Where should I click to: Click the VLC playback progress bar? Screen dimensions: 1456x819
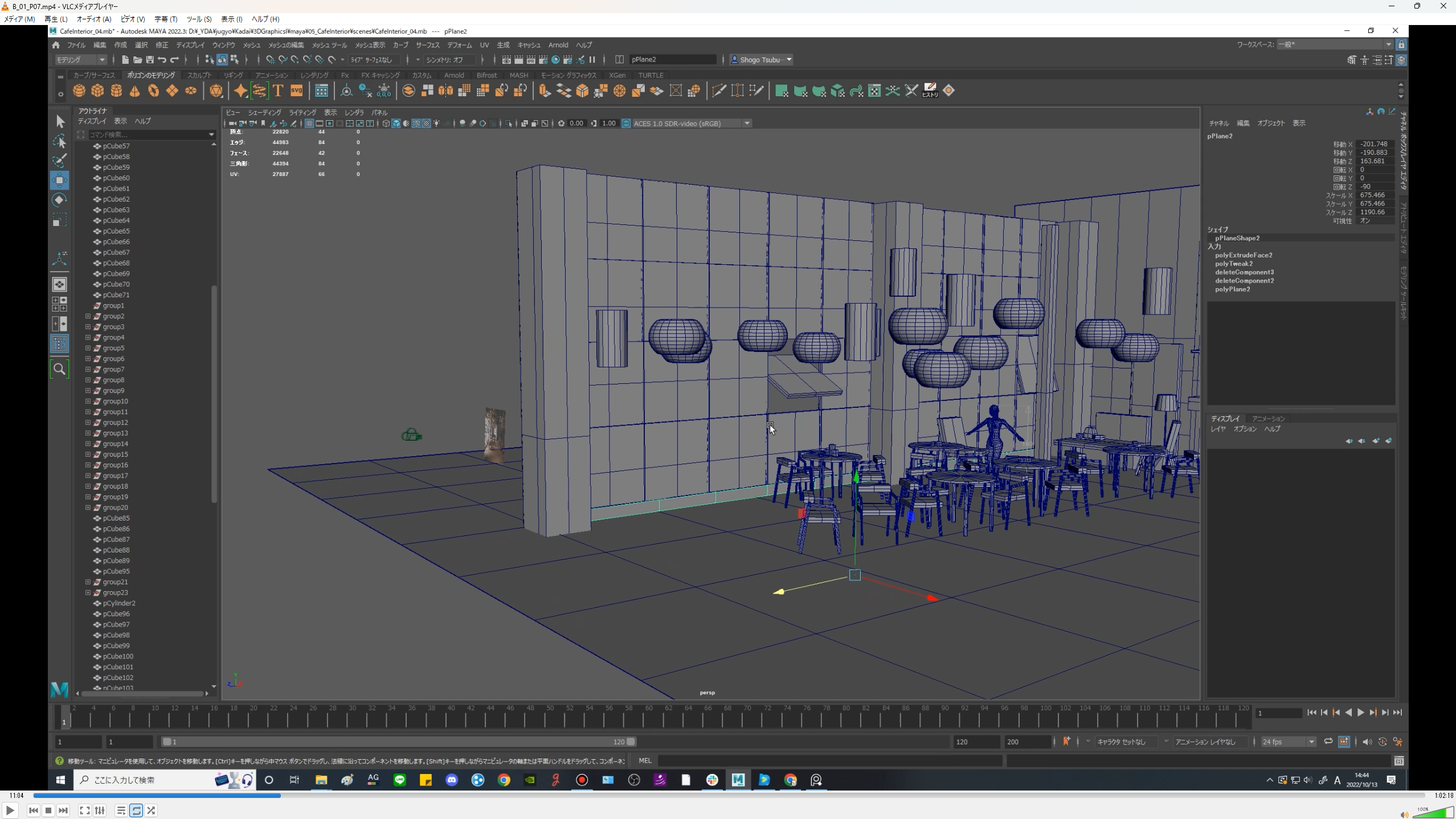click(x=728, y=795)
